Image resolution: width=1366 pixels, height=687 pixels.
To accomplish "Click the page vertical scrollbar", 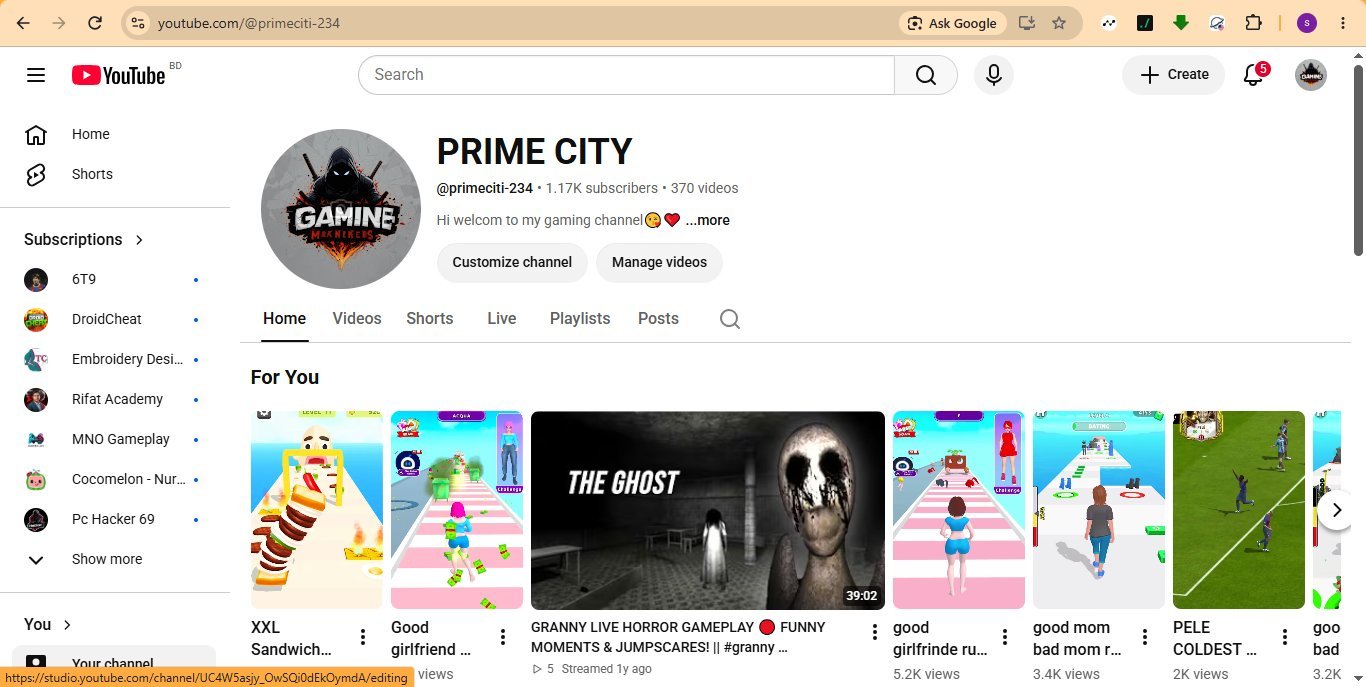I will tap(1358, 160).
